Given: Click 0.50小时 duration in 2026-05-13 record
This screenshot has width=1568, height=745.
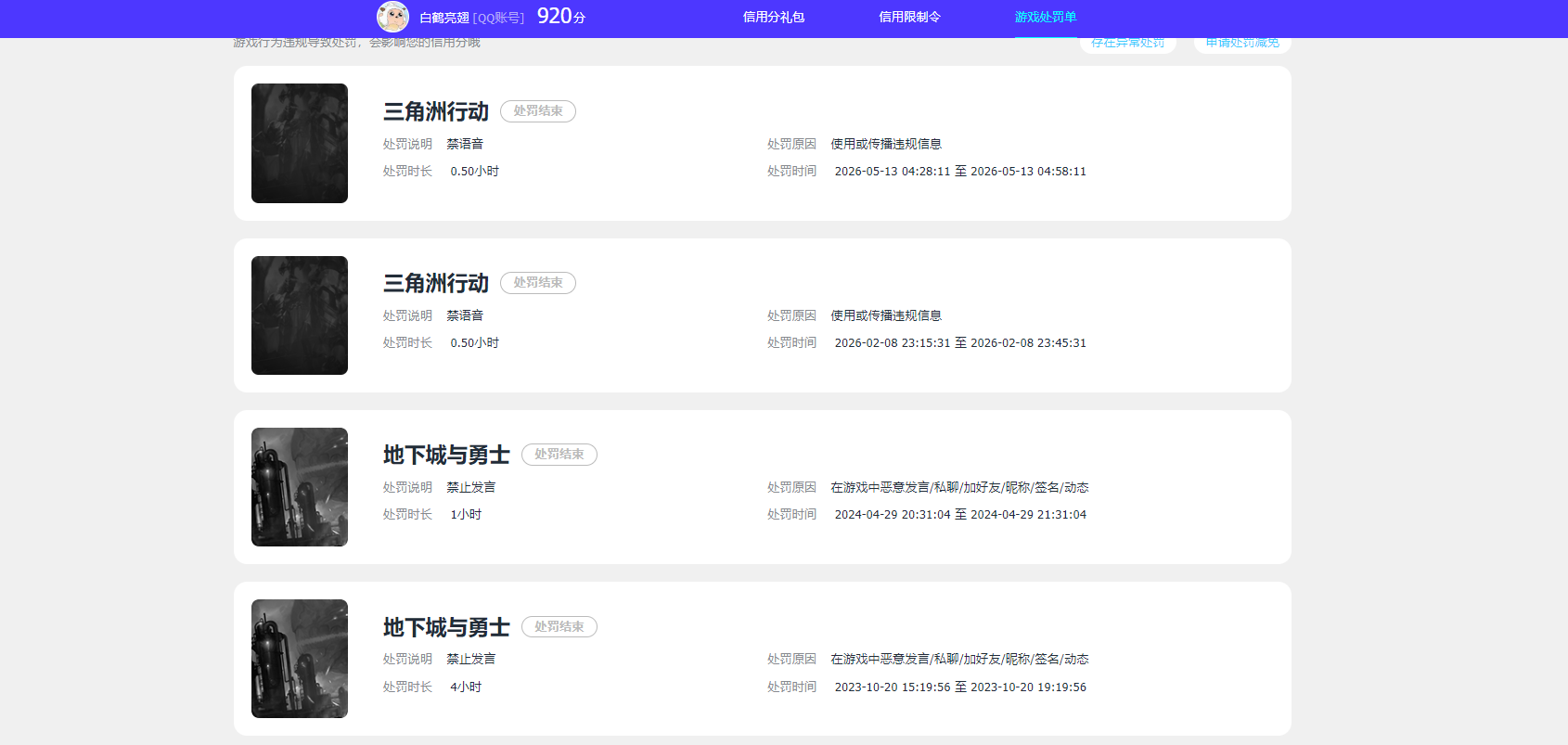Looking at the screenshot, I should [475, 171].
